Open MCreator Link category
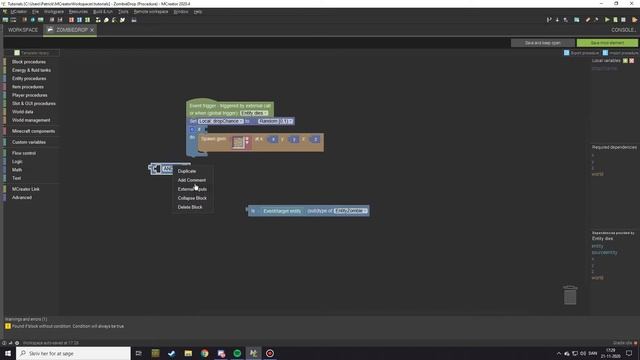Viewport: 640px width, 360px height. pos(26,189)
